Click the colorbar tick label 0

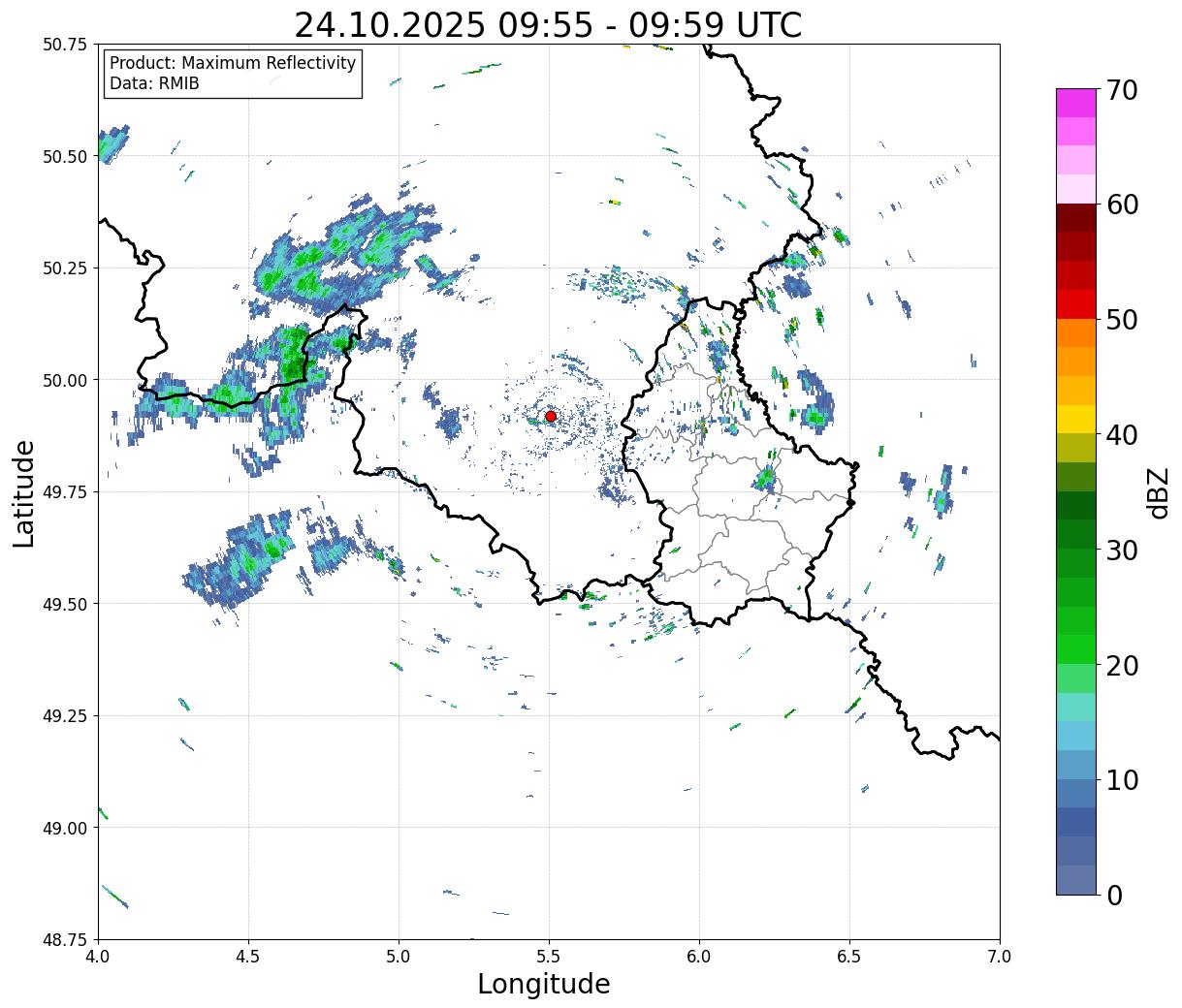1114,896
